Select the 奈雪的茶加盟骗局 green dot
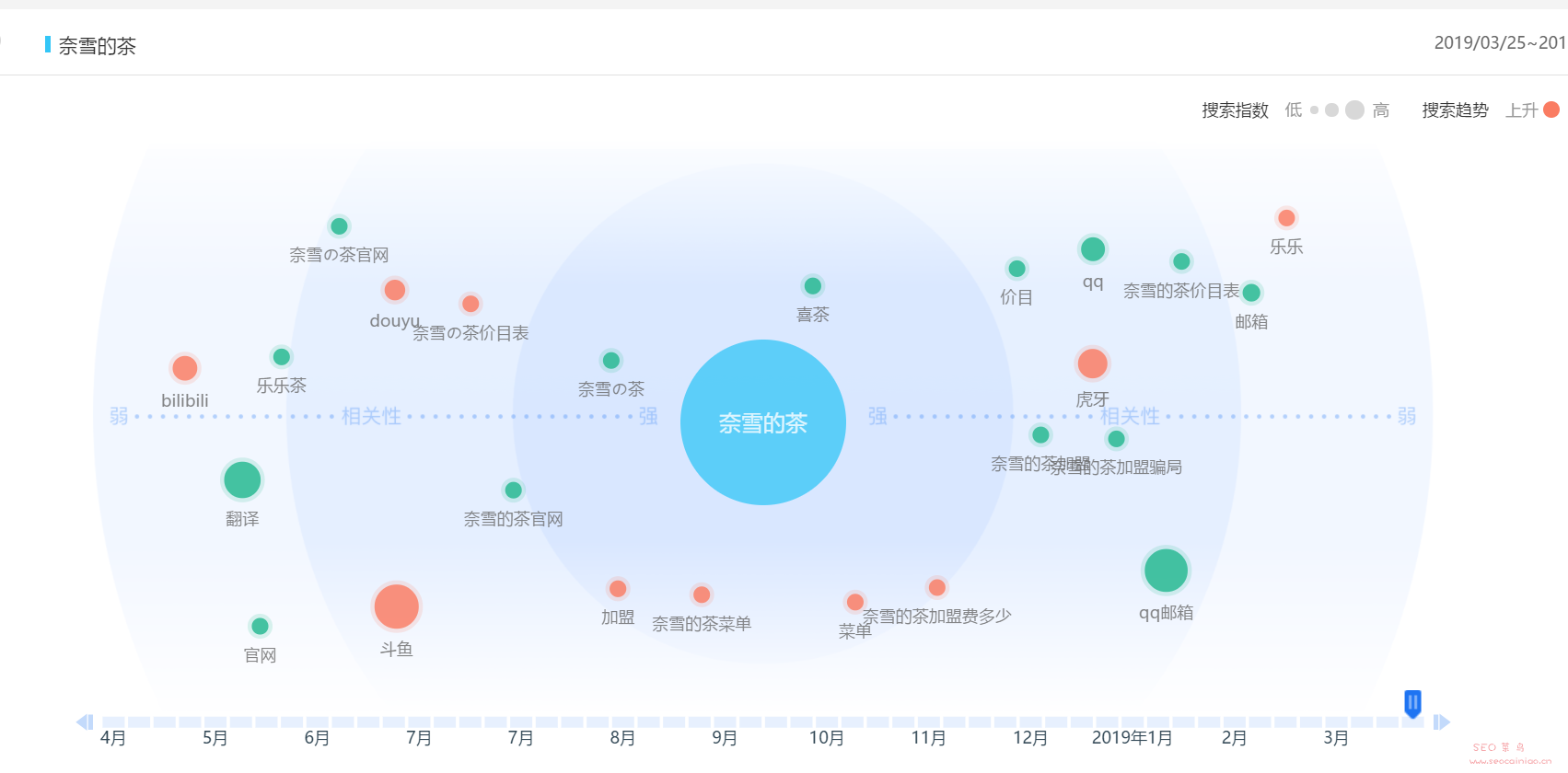The width and height of the screenshot is (1568, 773). point(1117,439)
